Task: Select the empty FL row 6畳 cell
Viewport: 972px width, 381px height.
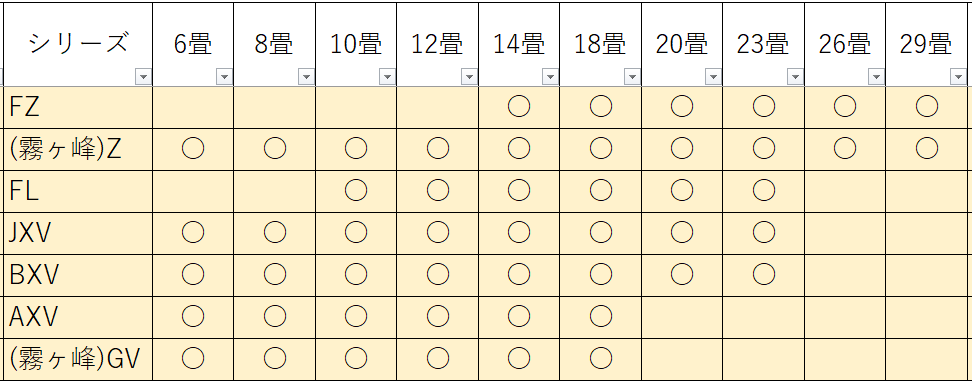Action: coord(193,191)
